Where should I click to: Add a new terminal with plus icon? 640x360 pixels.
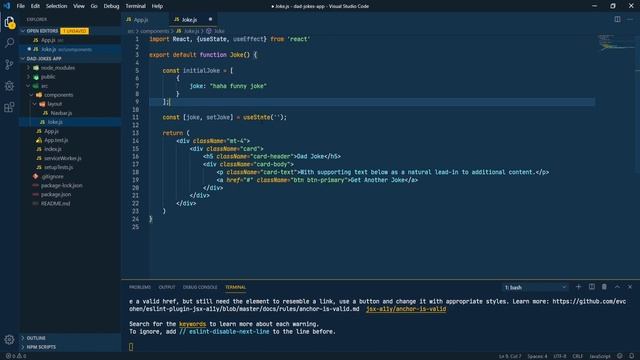click(578, 287)
